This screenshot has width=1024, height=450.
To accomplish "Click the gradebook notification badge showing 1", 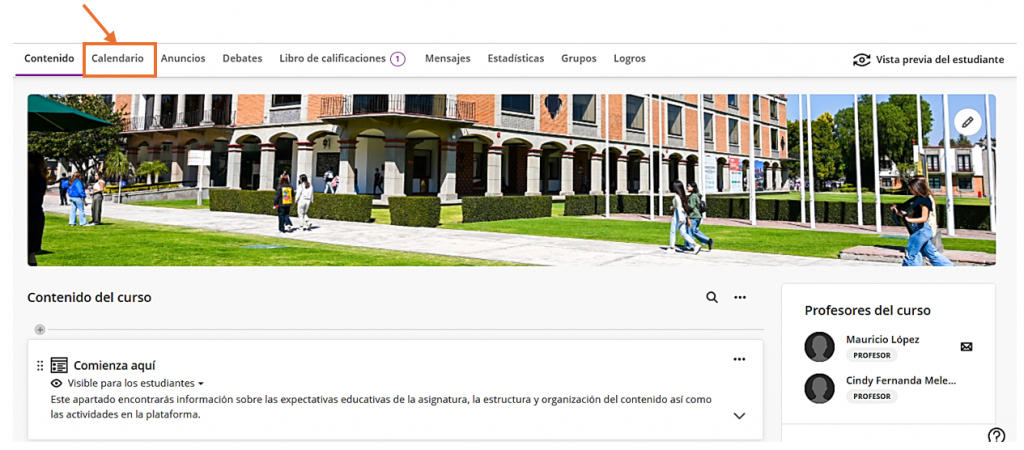I will pyautogui.click(x=398, y=59).
